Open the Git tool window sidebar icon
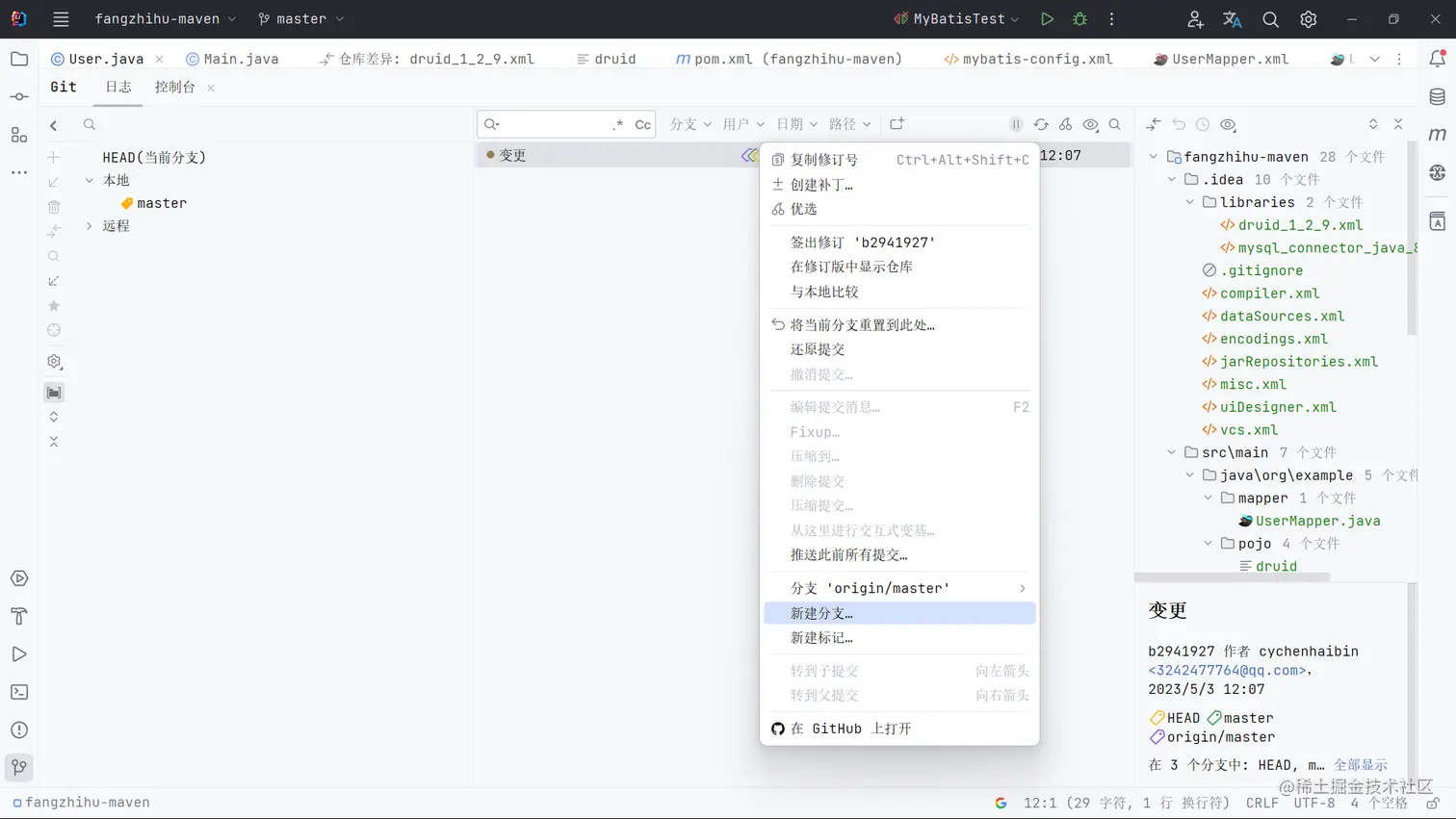The height and width of the screenshot is (819, 1456). pyautogui.click(x=19, y=767)
